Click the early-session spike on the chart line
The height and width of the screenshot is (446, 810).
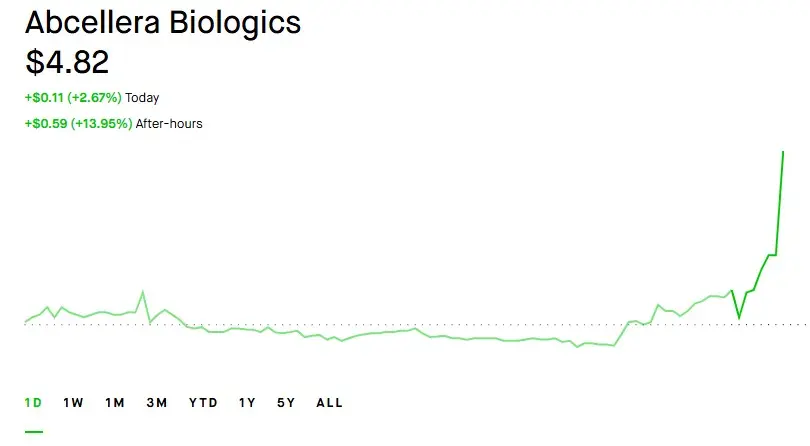pos(143,292)
